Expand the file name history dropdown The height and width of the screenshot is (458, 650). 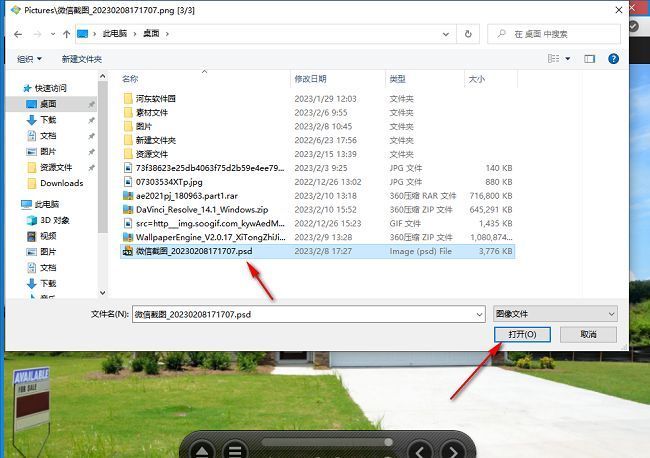tap(479, 314)
